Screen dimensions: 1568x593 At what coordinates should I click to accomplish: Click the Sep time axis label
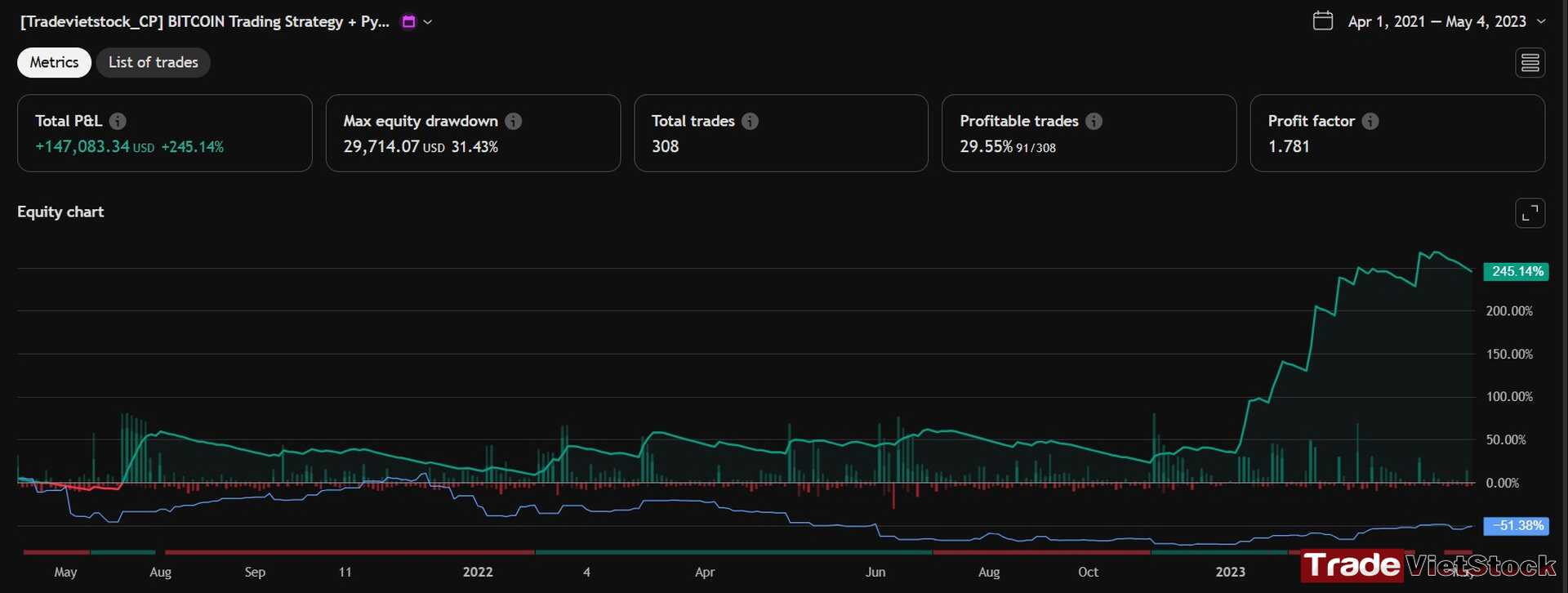(255, 573)
